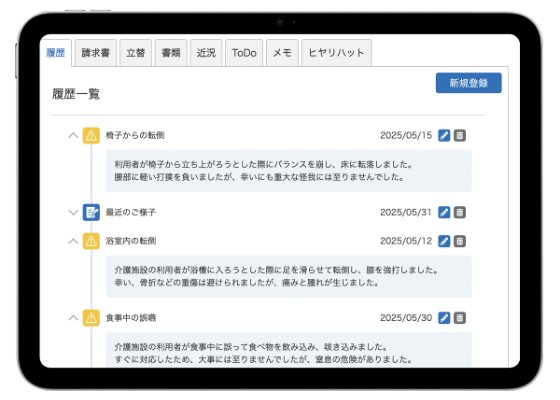Edit the 食事中の誤嚥 entry with pencil icon

[x=444, y=318]
